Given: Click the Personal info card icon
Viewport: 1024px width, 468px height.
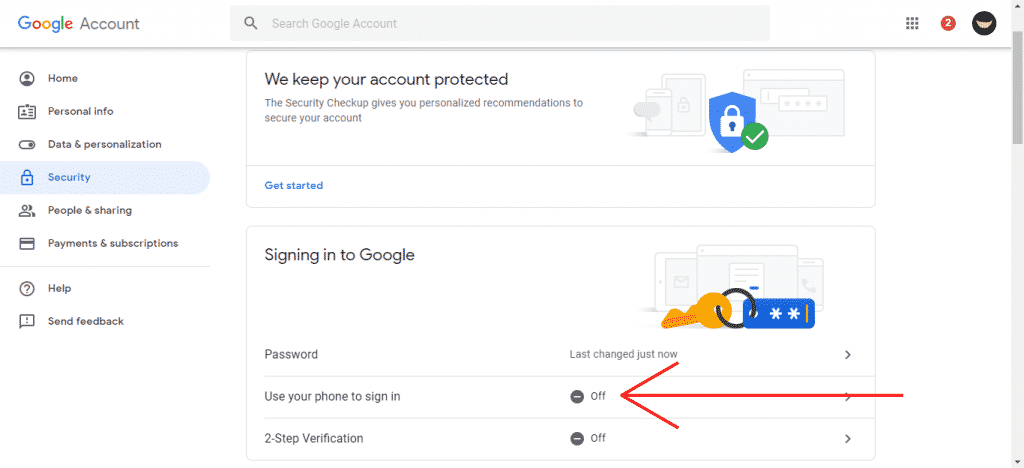Looking at the screenshot, I should point(27,111).
